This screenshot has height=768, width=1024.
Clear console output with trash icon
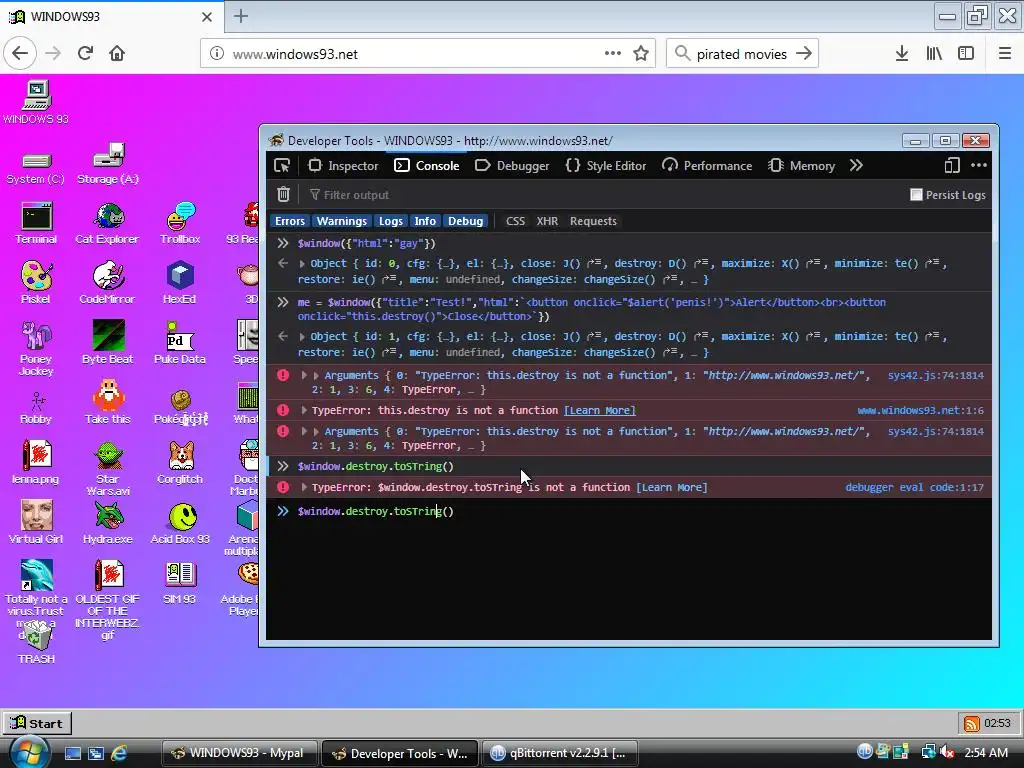pyautogui.click(x=283, y=195)
